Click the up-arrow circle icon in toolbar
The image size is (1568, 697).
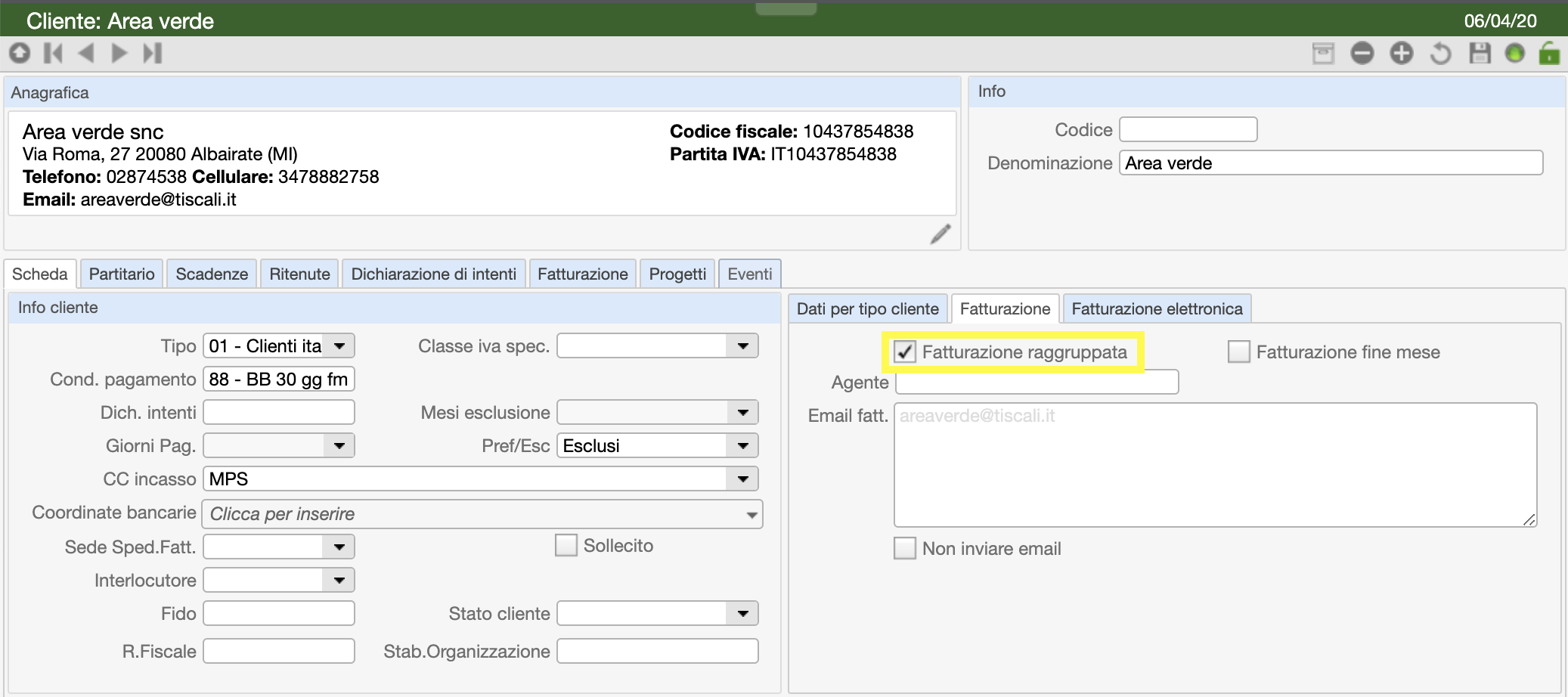coord(20,54)
